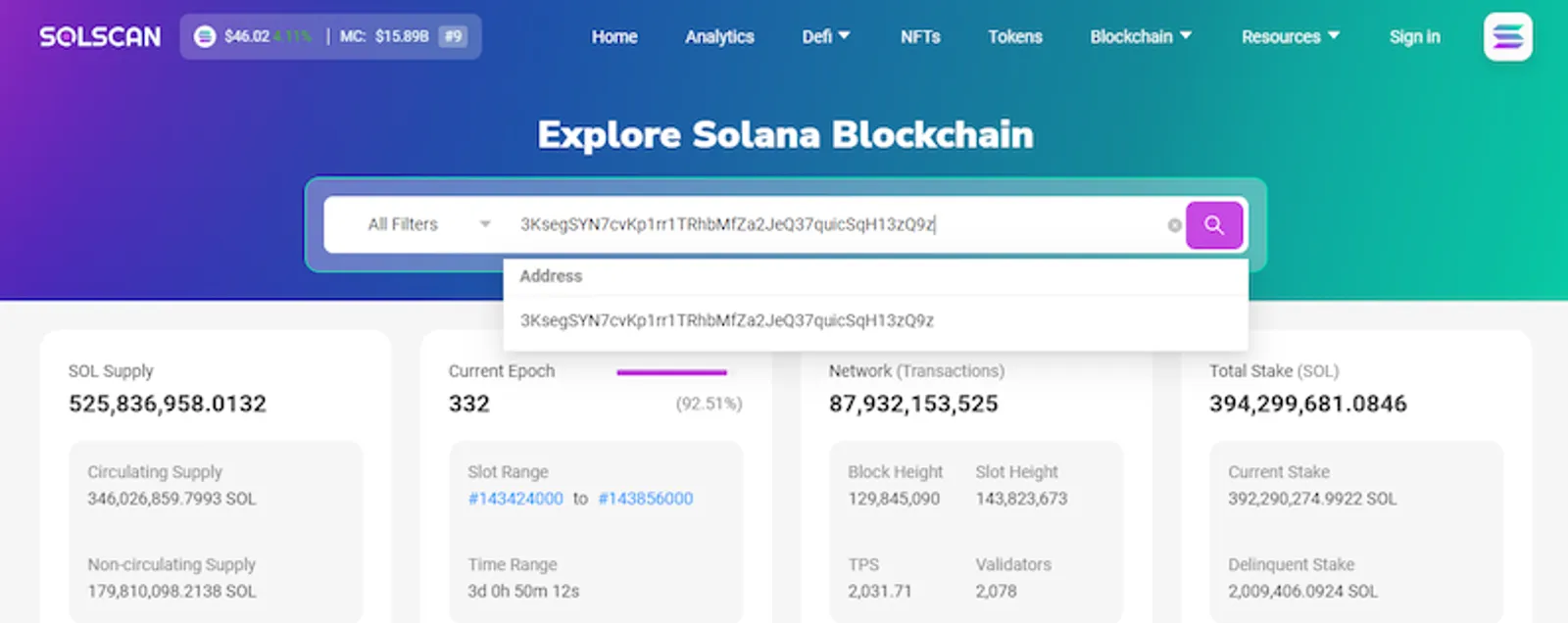This screenshot has width=1568, height=623.
Task: Open slot #143856000 link
Action: [x=645, y=499]
